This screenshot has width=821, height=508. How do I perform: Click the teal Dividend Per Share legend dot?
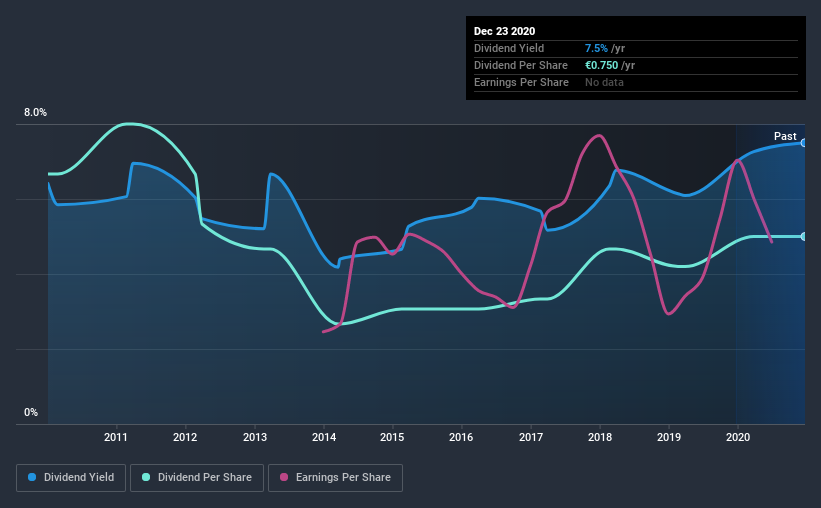click(x=146, y=477)
